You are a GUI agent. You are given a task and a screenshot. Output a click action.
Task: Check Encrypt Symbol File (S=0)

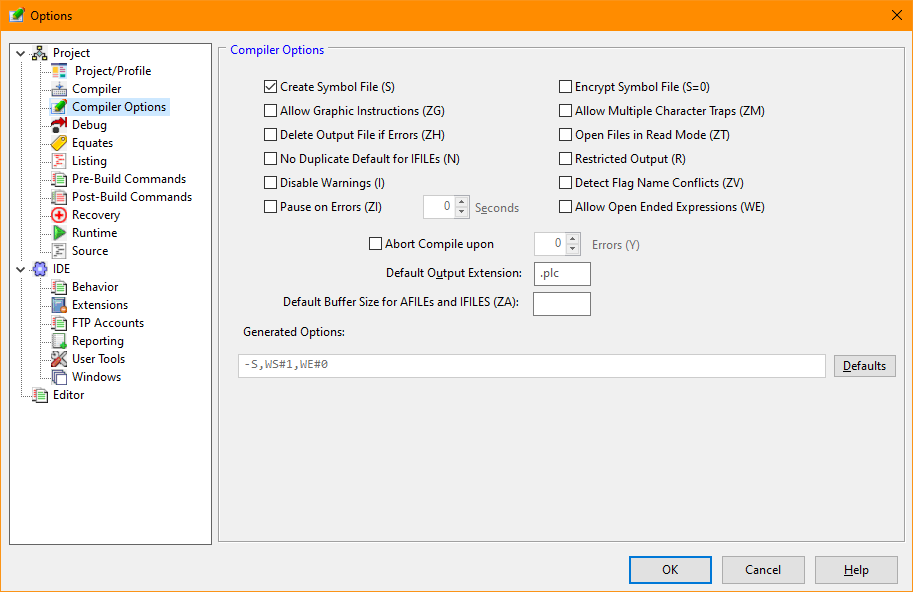tap(565, 87)
